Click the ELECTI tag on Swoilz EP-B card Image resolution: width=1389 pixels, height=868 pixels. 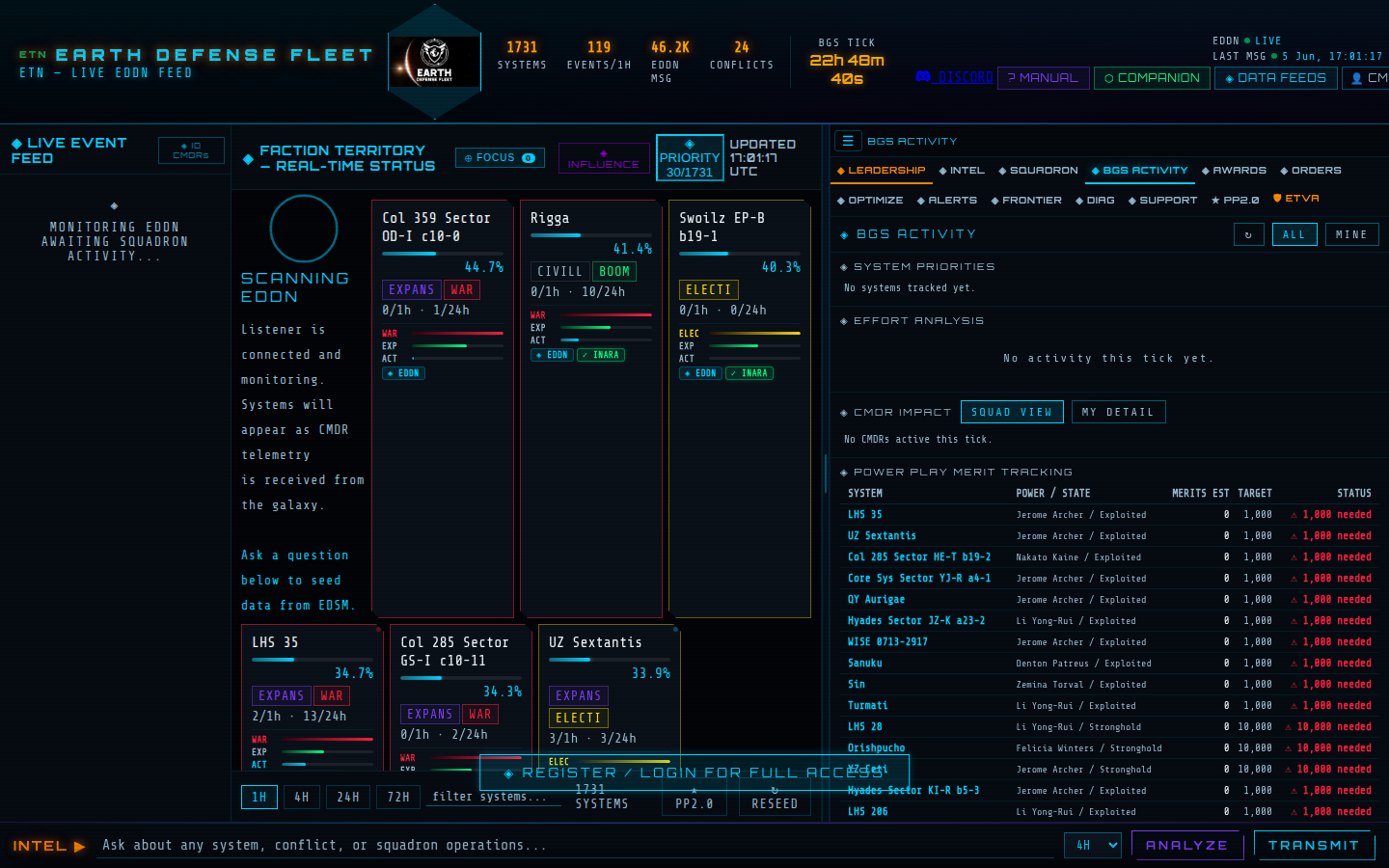[709, 290]
